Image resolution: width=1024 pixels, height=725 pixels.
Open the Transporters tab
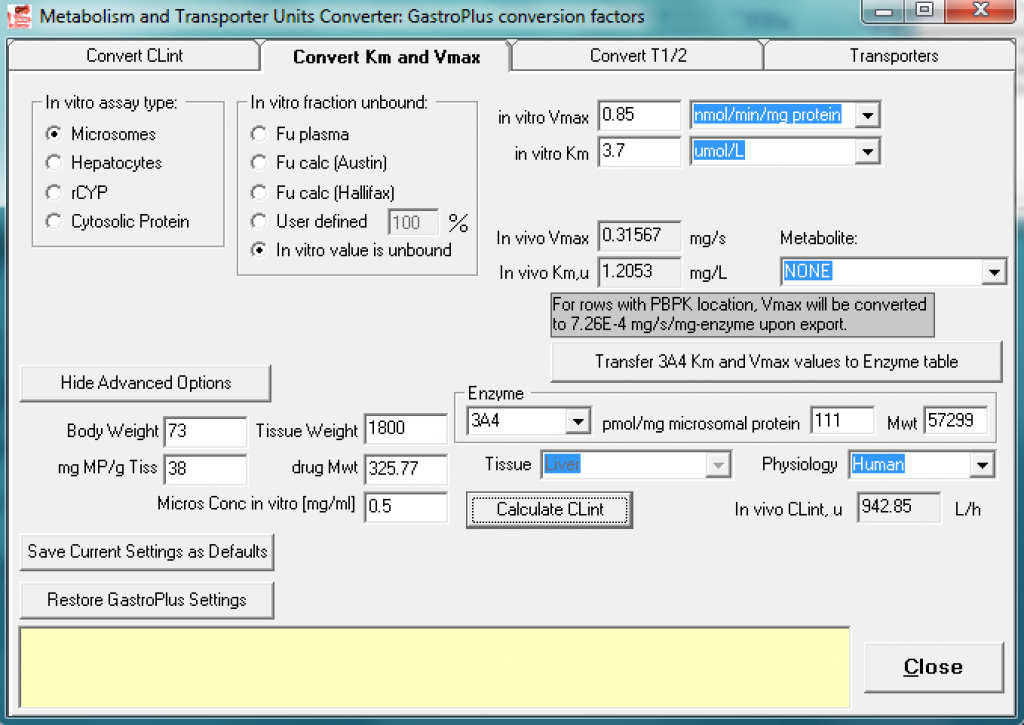889,56
